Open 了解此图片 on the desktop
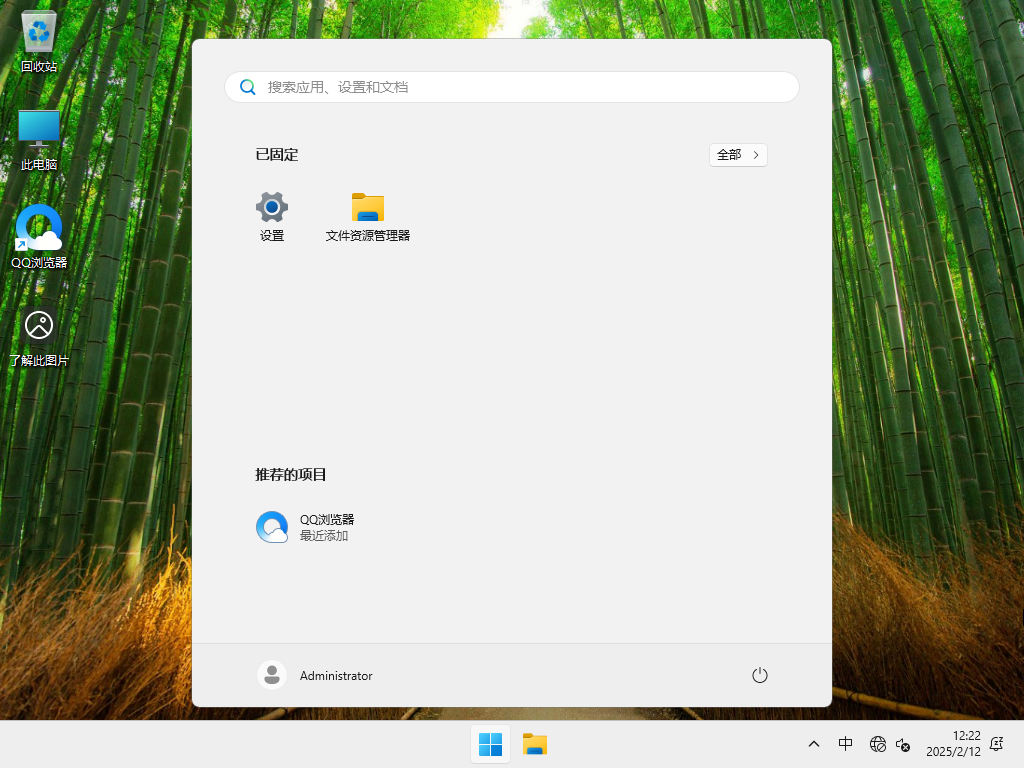Viewport: 1024px width, 768px height. click(38, 327)
